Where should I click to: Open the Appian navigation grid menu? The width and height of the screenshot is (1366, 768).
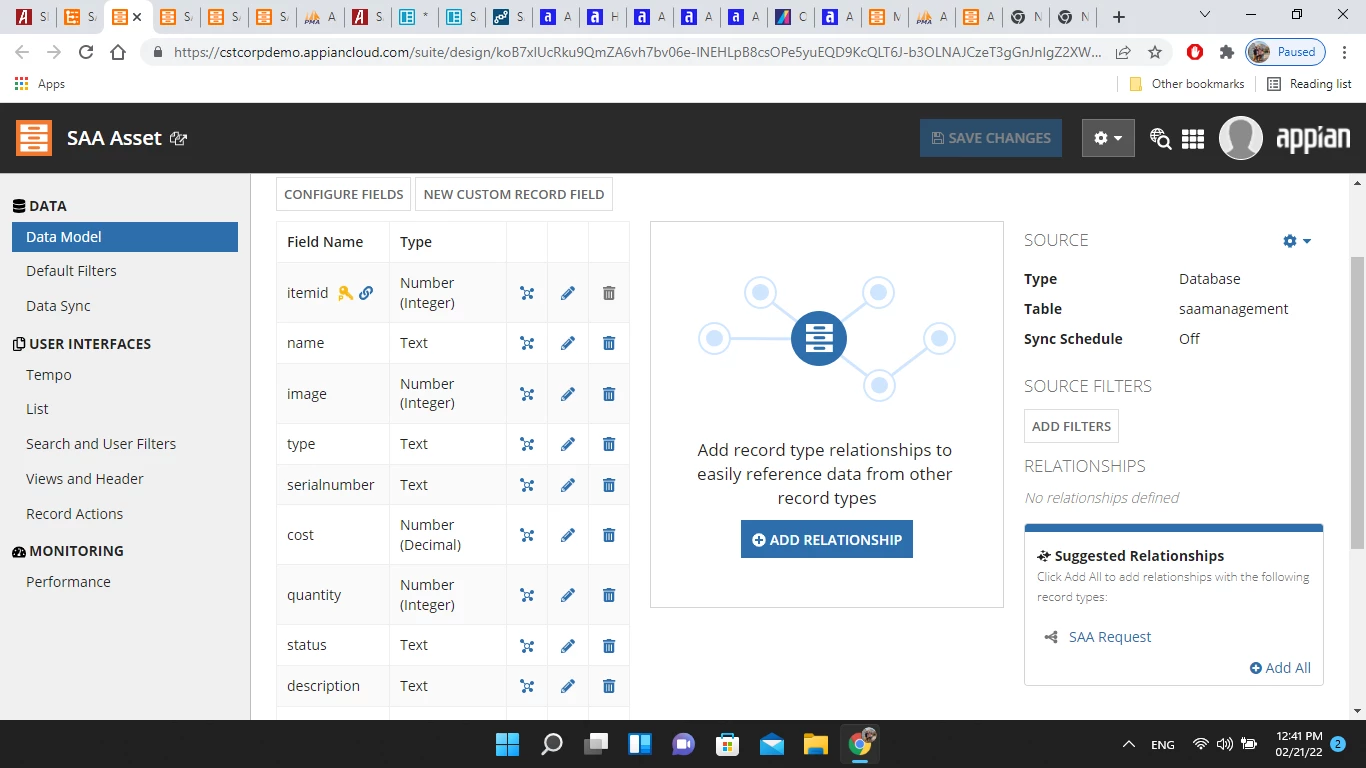click(x=1193, y=139)
